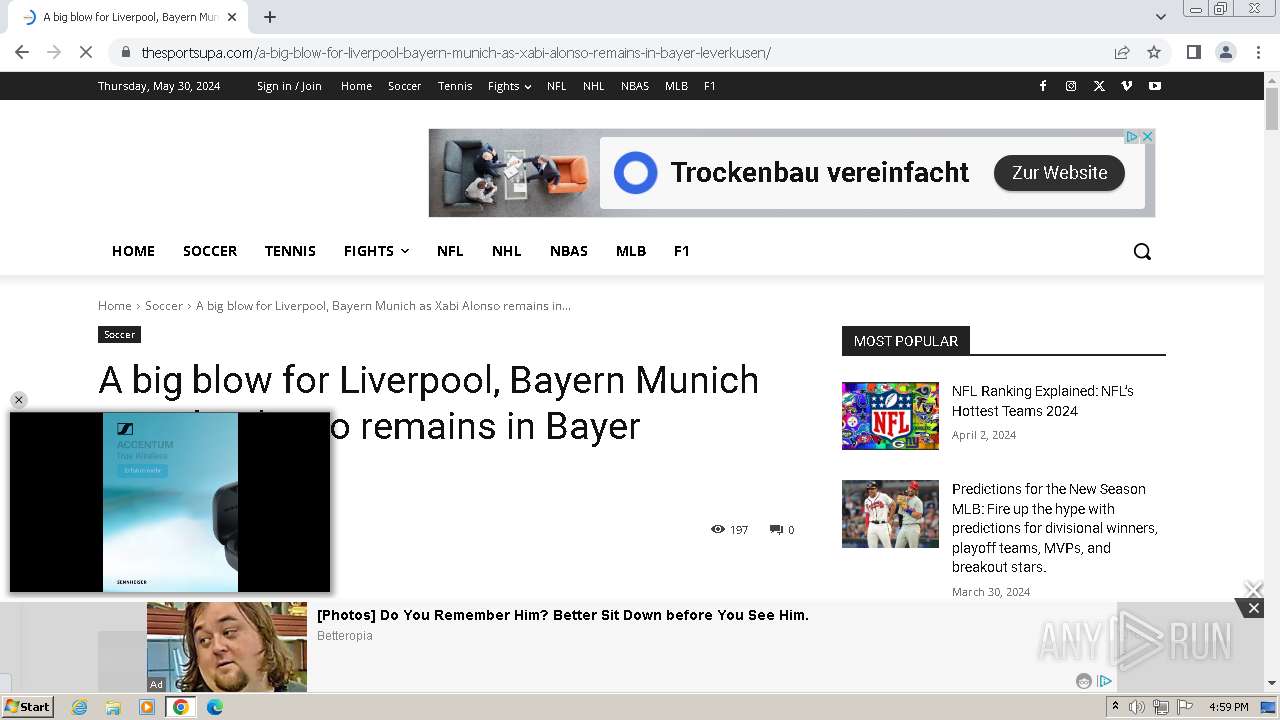
Task: Open the Chrome three-dot menu
Action: click(1259, 52)
